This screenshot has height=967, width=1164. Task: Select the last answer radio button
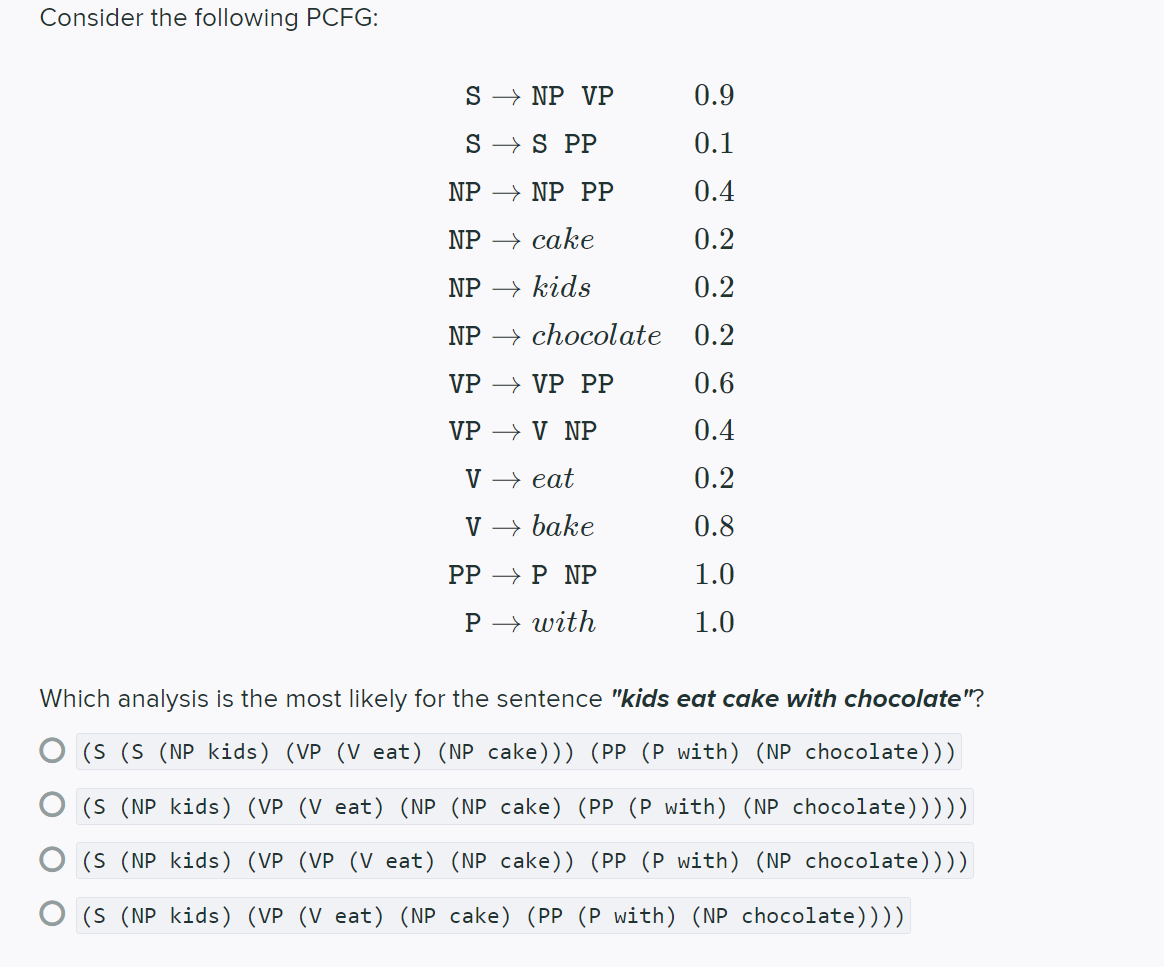pyautogui.click(x=52, y=912)
